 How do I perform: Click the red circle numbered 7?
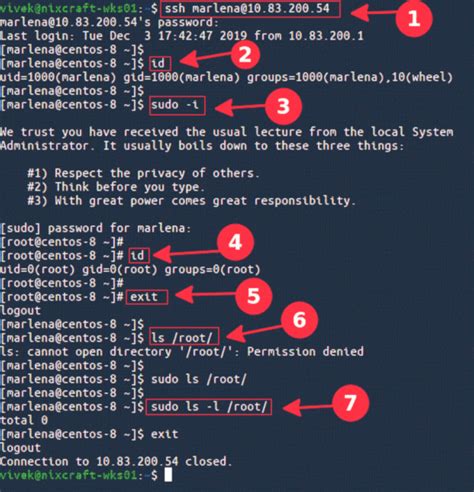351,403
